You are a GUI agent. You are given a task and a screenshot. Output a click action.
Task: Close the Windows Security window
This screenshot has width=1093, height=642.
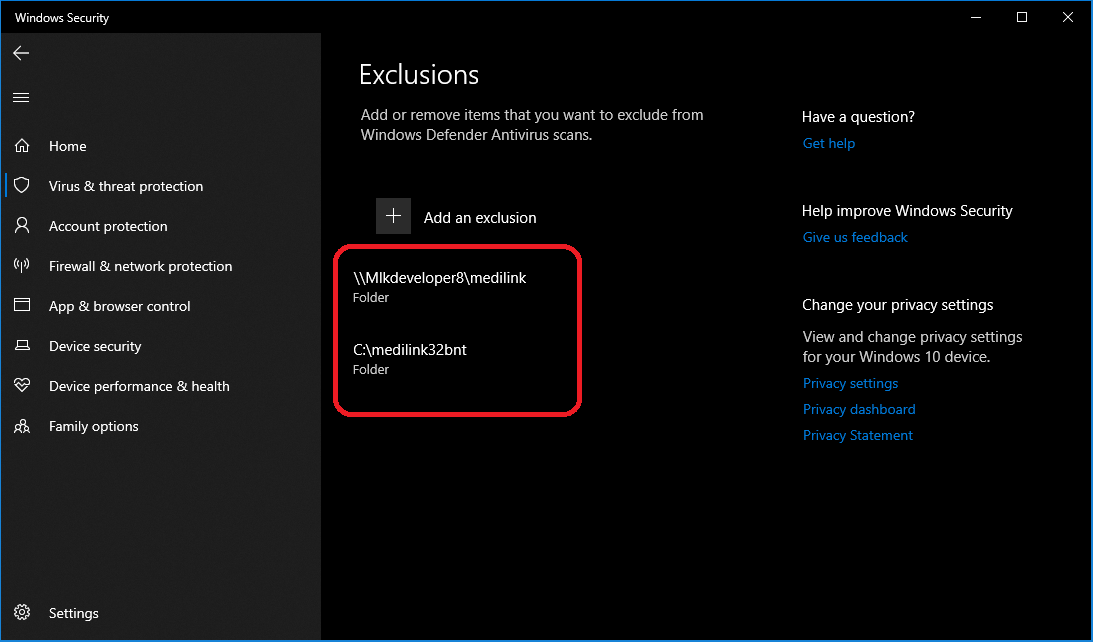coord(1068,17)
